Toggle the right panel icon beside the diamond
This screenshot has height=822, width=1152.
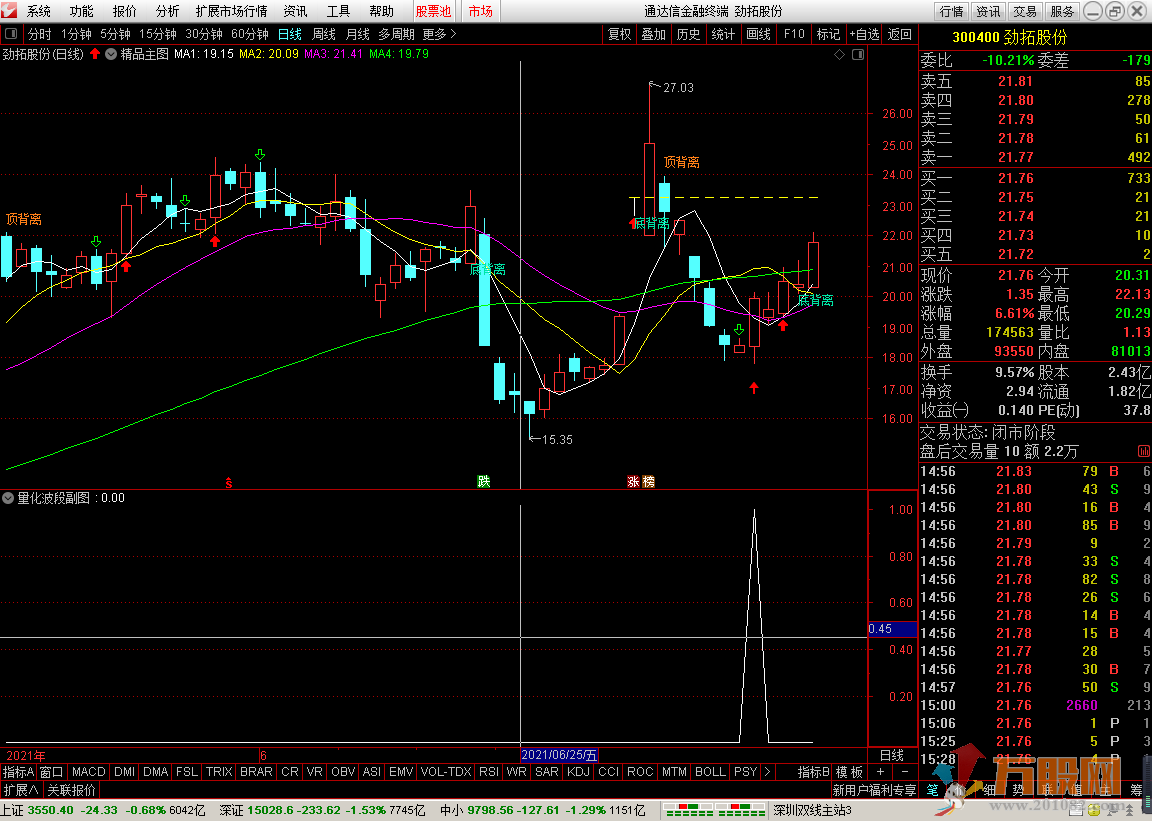[x=857, y=55]
